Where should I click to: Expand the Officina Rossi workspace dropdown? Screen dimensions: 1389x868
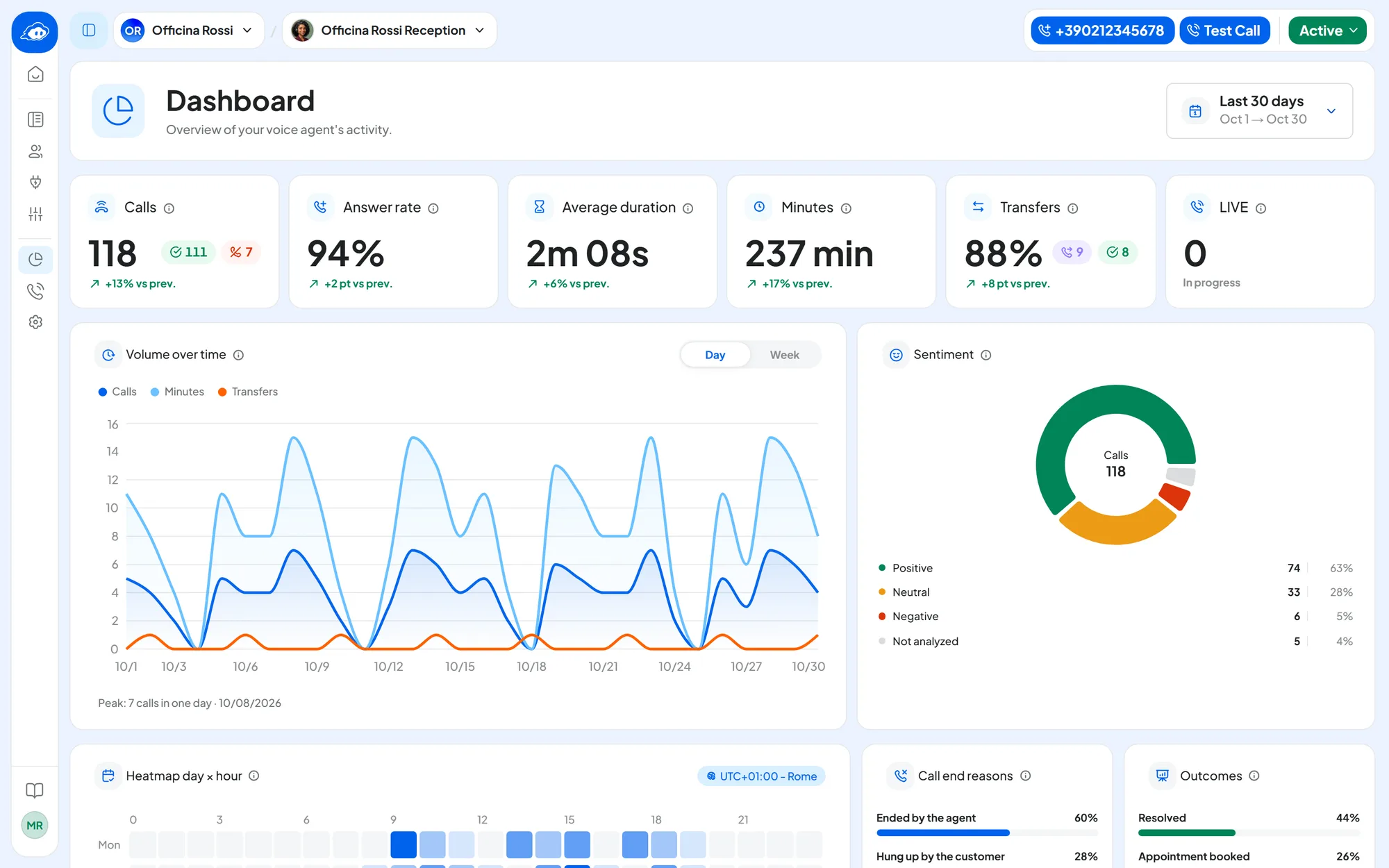(189, 31)
